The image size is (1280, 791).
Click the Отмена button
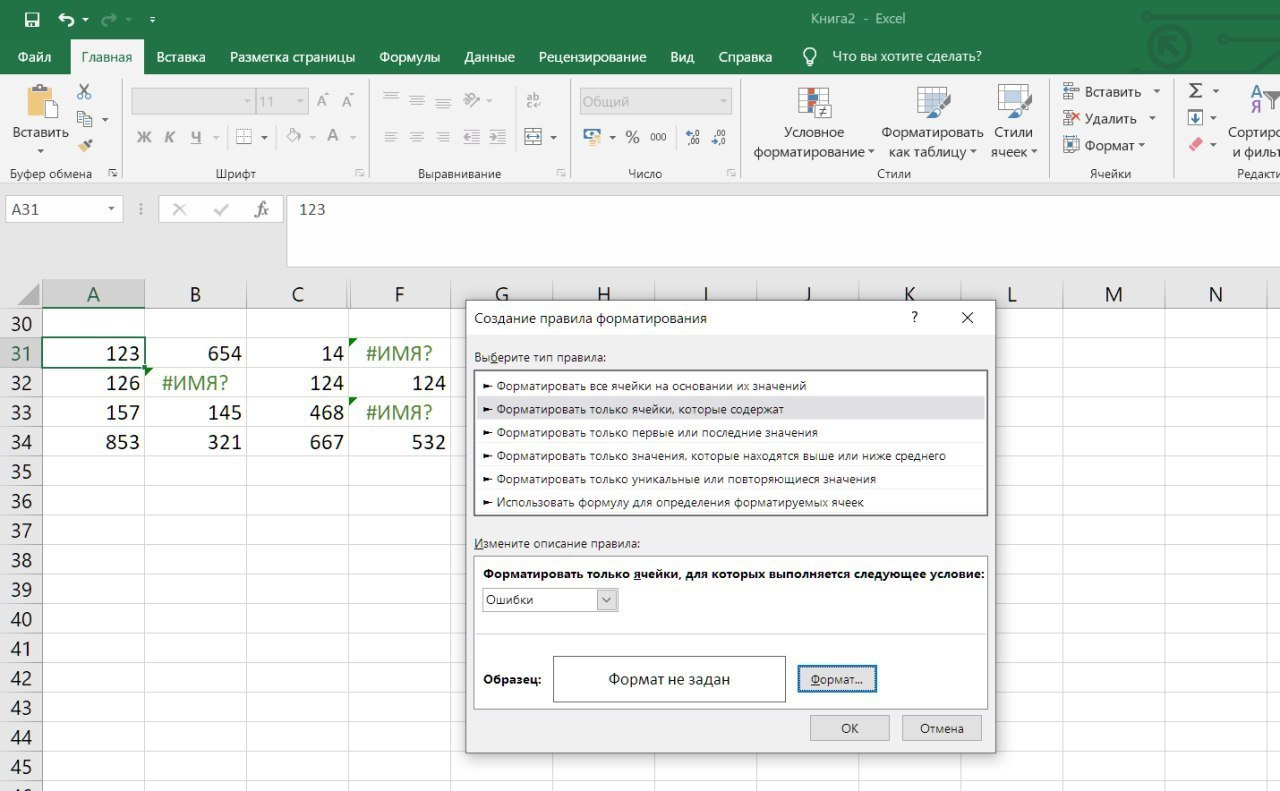[x=941, y=728]
